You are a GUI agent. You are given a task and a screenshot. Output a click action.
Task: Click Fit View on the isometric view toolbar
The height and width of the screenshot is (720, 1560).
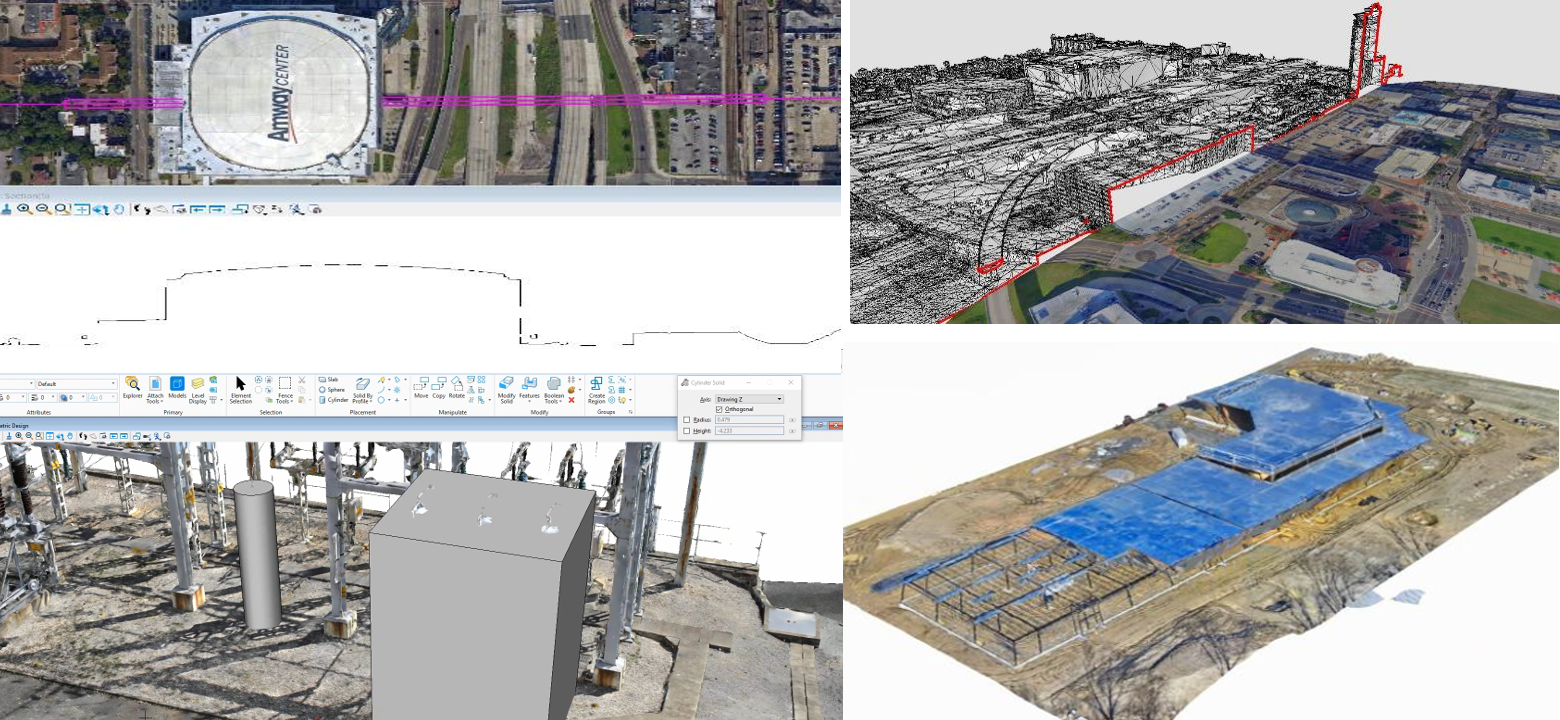coord(50,436)
